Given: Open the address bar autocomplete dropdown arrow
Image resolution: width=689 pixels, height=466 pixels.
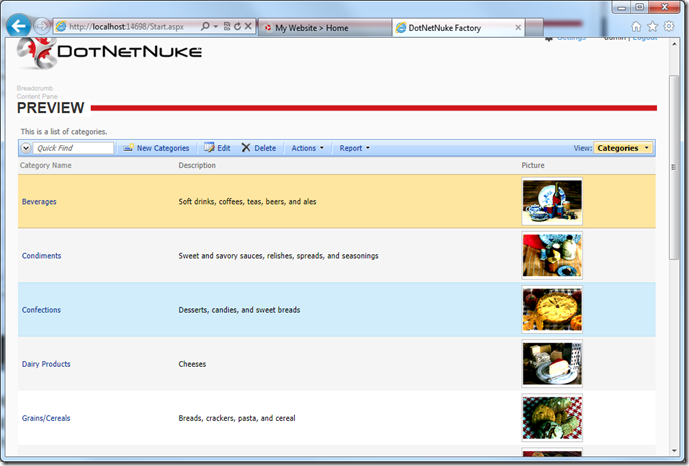Looking at the screenshot, I should (216, 26).
